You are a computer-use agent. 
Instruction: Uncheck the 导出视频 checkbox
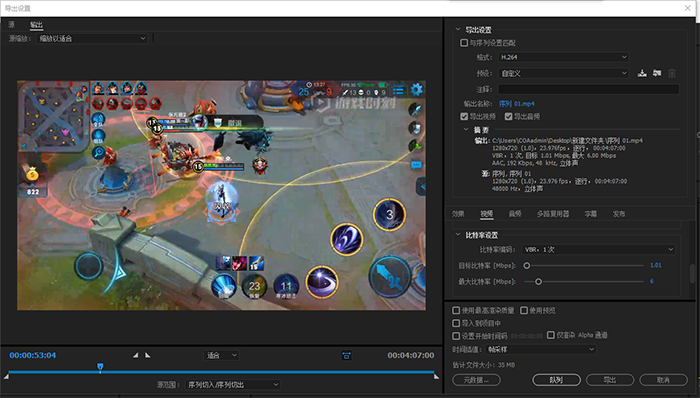(x=464, y=116)
